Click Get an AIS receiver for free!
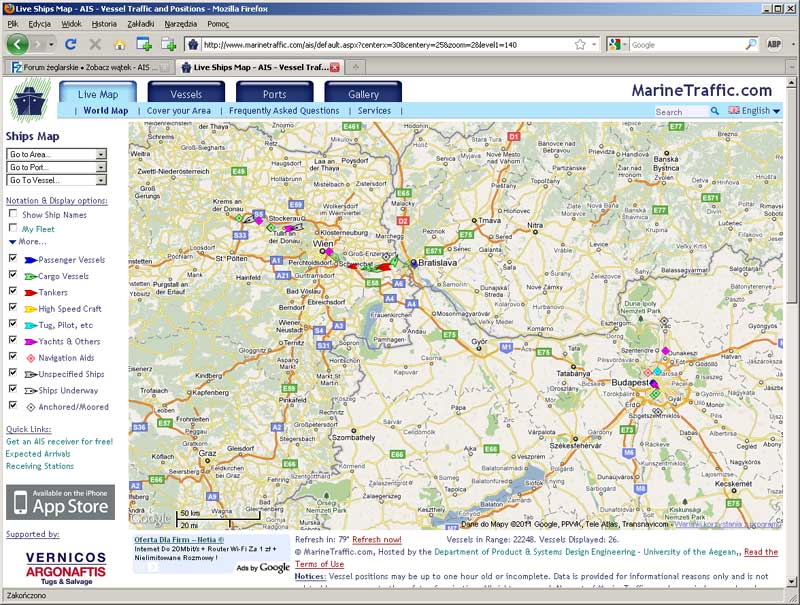Viewport: 800px width, 605px height. pyautogui.click(x=59, y=442)
